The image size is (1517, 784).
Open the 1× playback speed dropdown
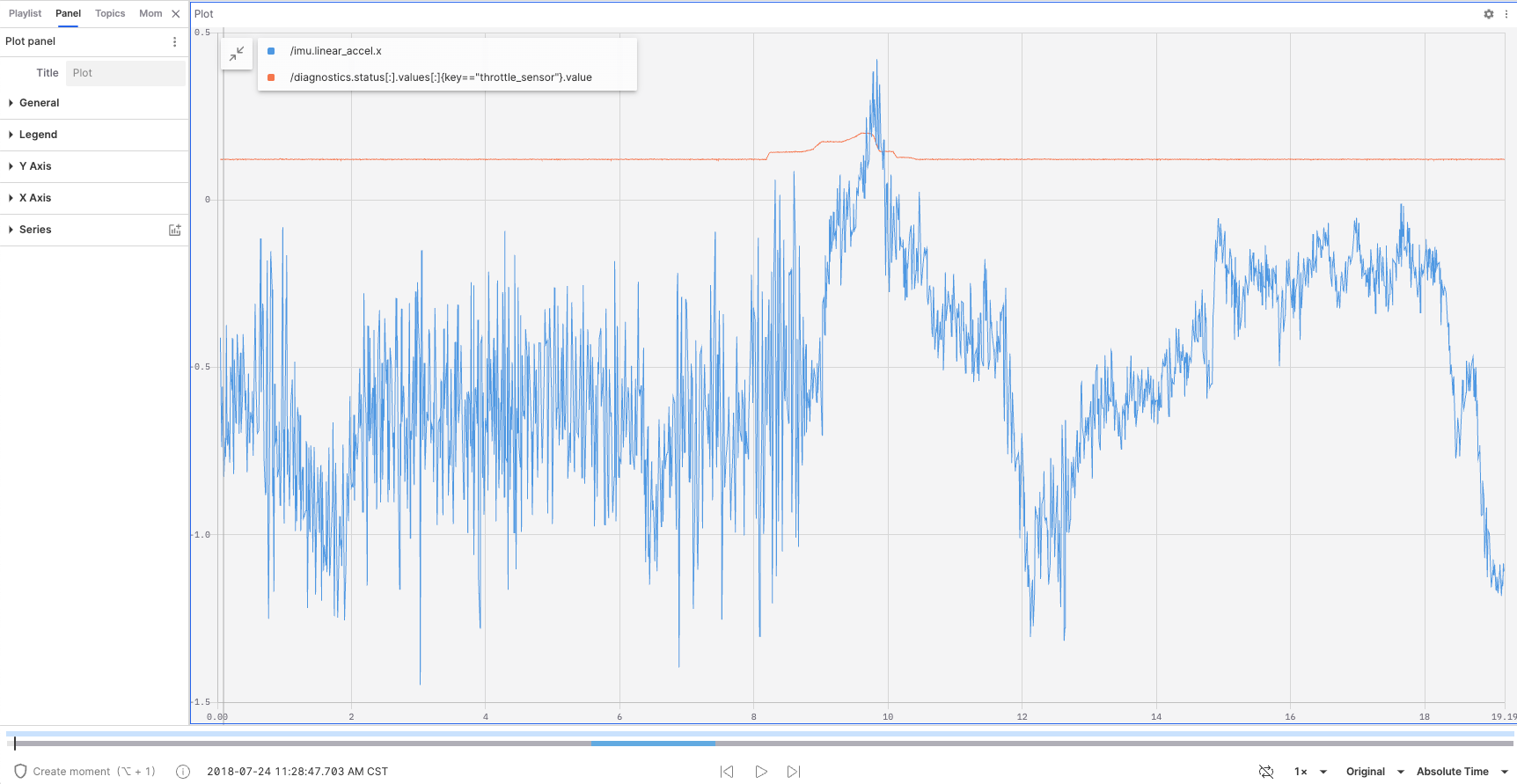coord(1310,772)
